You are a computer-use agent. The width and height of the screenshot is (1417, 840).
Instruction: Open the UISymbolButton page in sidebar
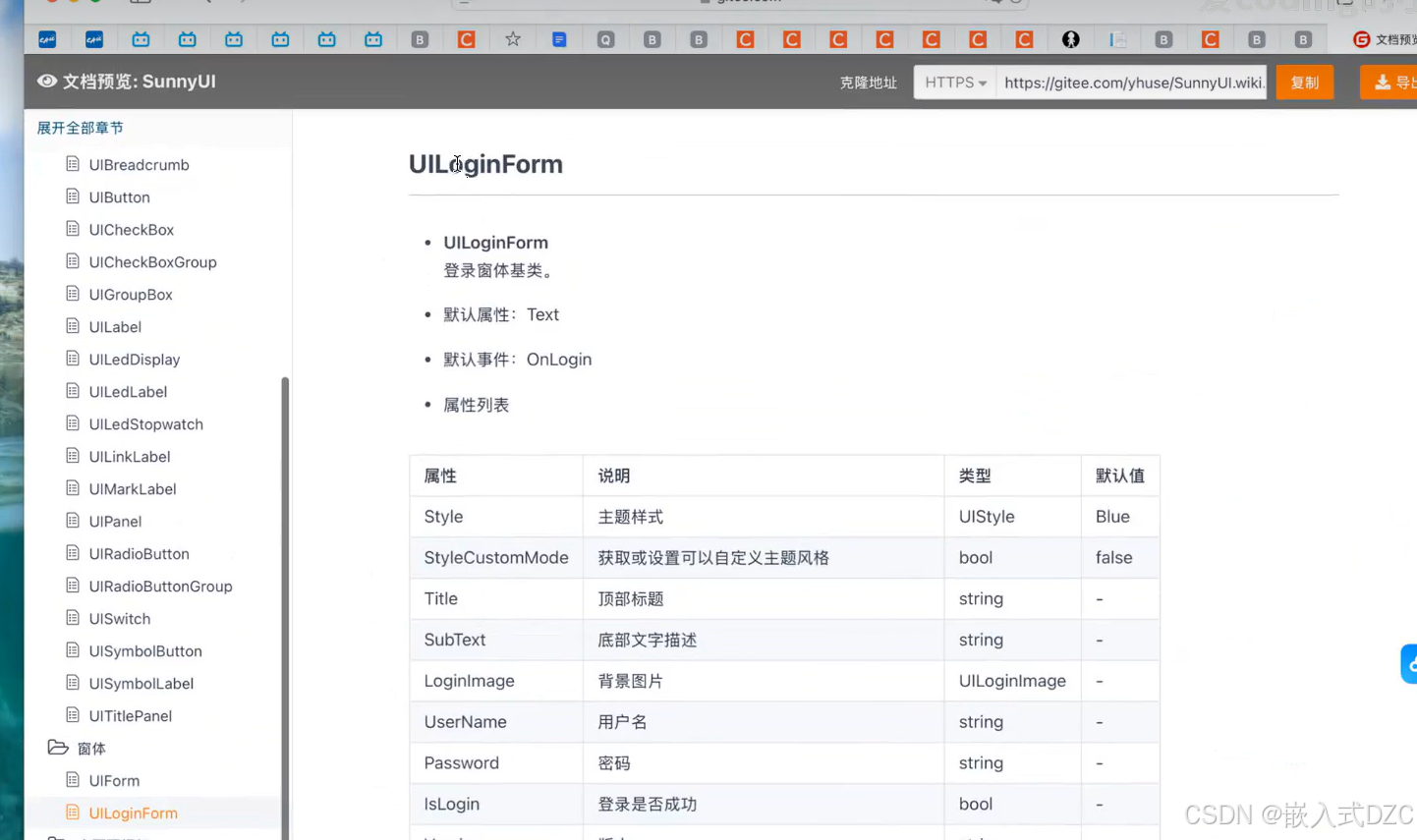[x=145, y=651]
